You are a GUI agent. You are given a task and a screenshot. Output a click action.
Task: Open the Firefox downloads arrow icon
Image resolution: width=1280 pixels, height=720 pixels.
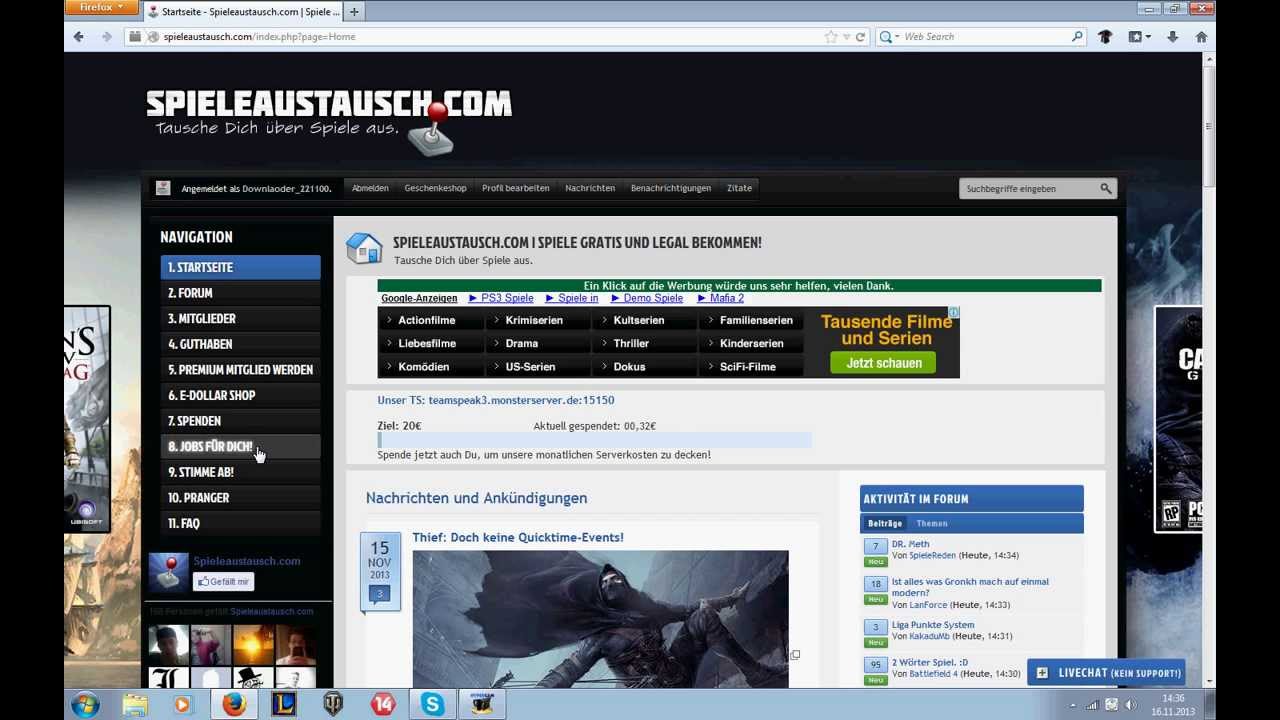point(1172,37)
